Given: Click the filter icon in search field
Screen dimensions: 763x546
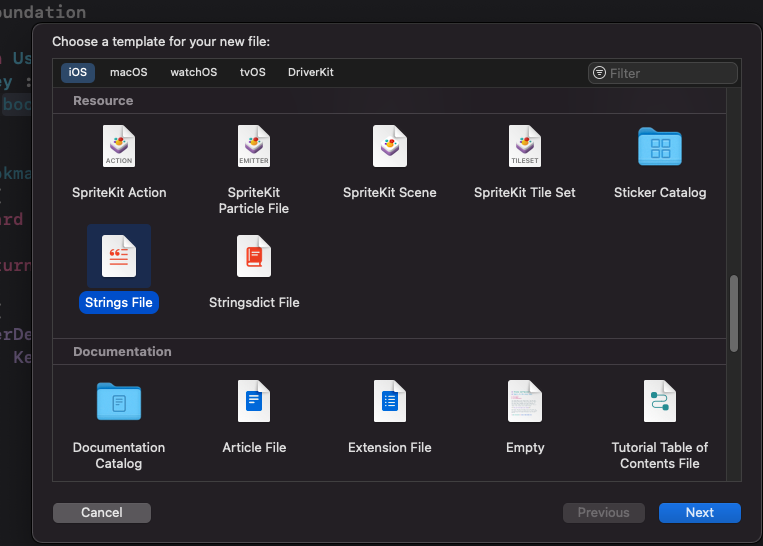Looking at the screenshot, I should (x=600, y=73).
